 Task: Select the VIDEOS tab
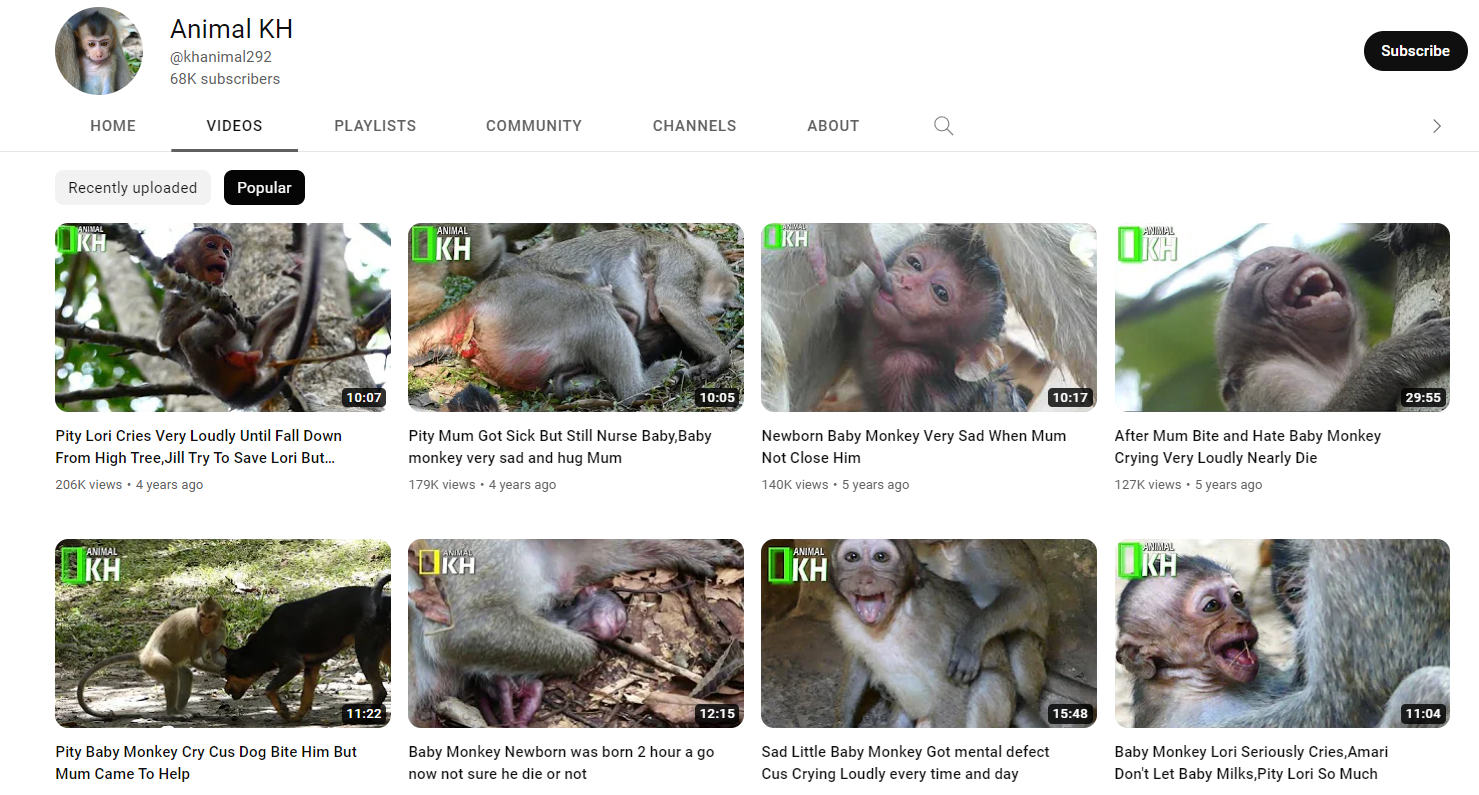click(x=234, y=126)
